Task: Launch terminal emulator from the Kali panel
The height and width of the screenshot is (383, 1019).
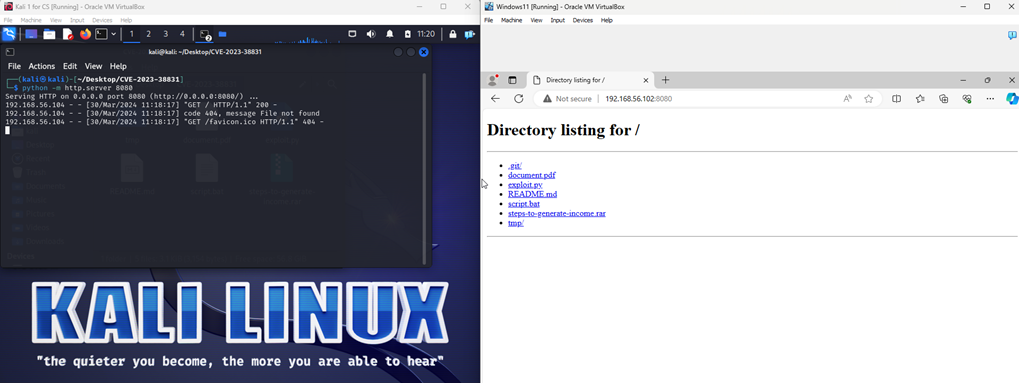Action: coord(101,34)
